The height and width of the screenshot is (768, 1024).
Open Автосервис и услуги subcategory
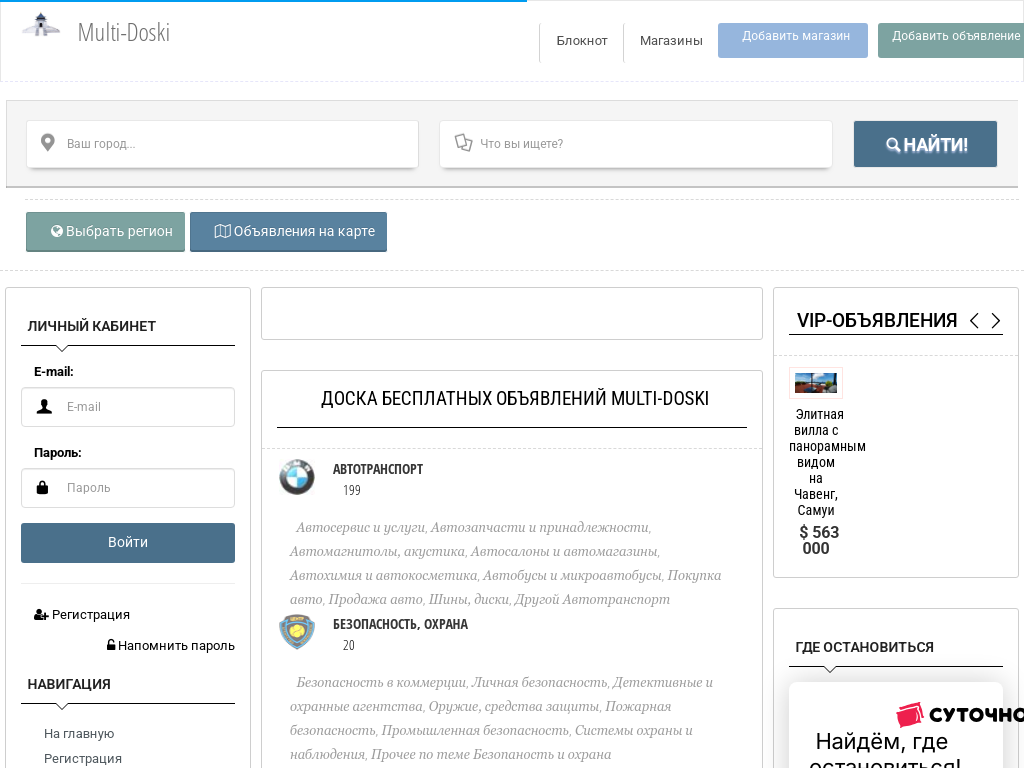click(360, 527)
